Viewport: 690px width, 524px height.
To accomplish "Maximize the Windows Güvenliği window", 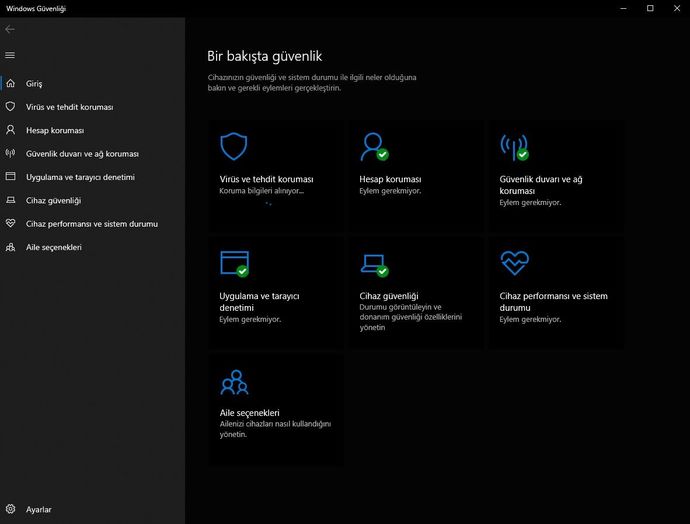I will pyautogui.click(x=650, y=8).
